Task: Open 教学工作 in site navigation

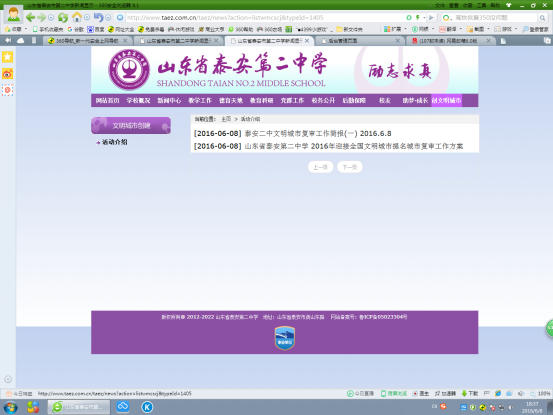Action: [200, 100]
